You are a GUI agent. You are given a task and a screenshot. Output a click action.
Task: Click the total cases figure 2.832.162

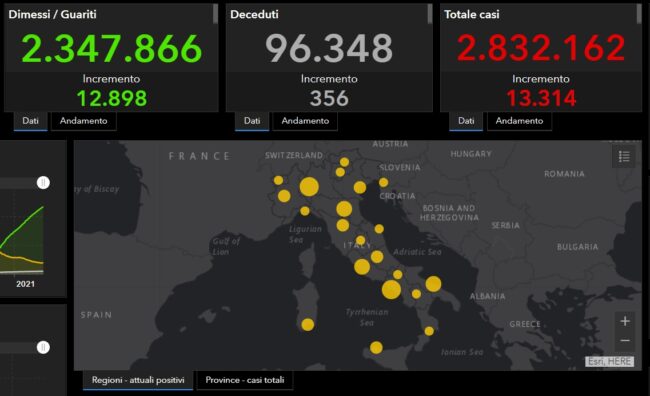click(541, 49)
